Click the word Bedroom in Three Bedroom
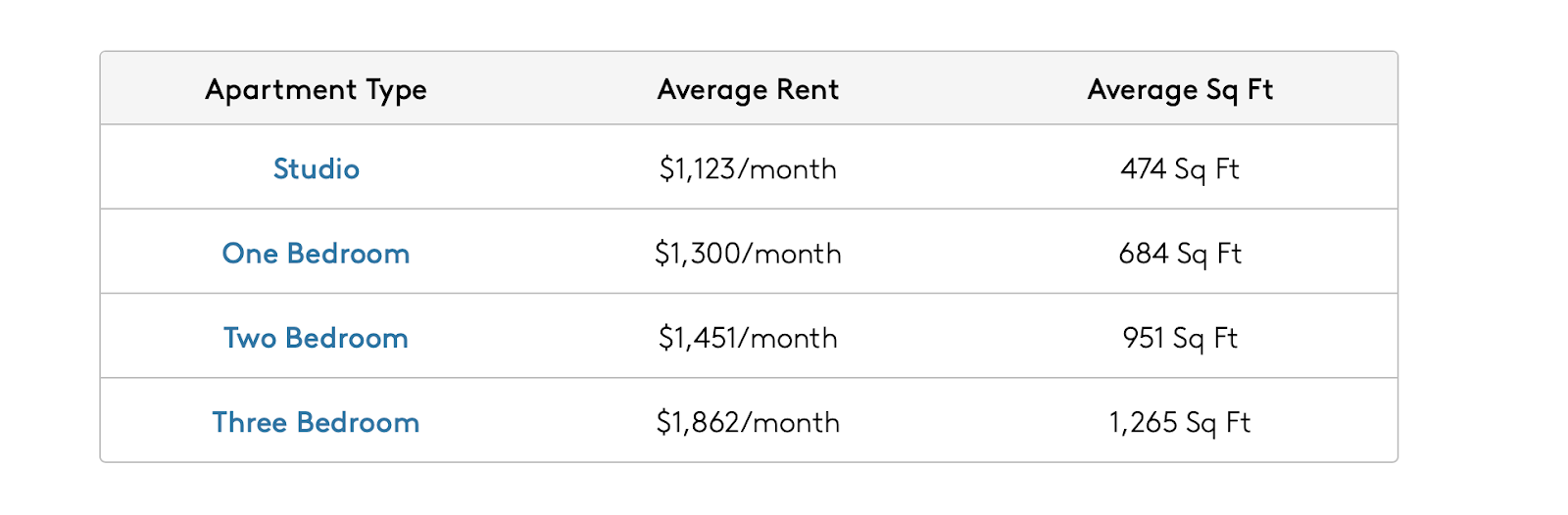The width and height of the screenshot is (1568, 515). 358,421
